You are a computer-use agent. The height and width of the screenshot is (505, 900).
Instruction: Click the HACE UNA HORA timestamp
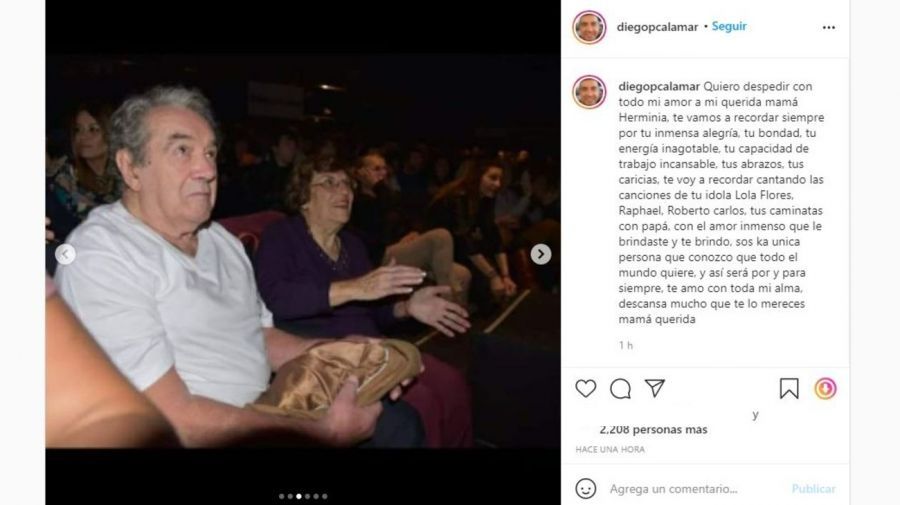point(610,449)
